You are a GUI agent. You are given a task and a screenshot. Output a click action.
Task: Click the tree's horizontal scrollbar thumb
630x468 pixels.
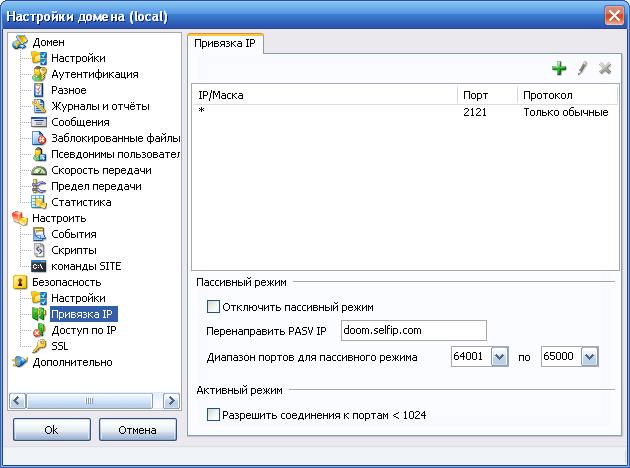[88, 400]
